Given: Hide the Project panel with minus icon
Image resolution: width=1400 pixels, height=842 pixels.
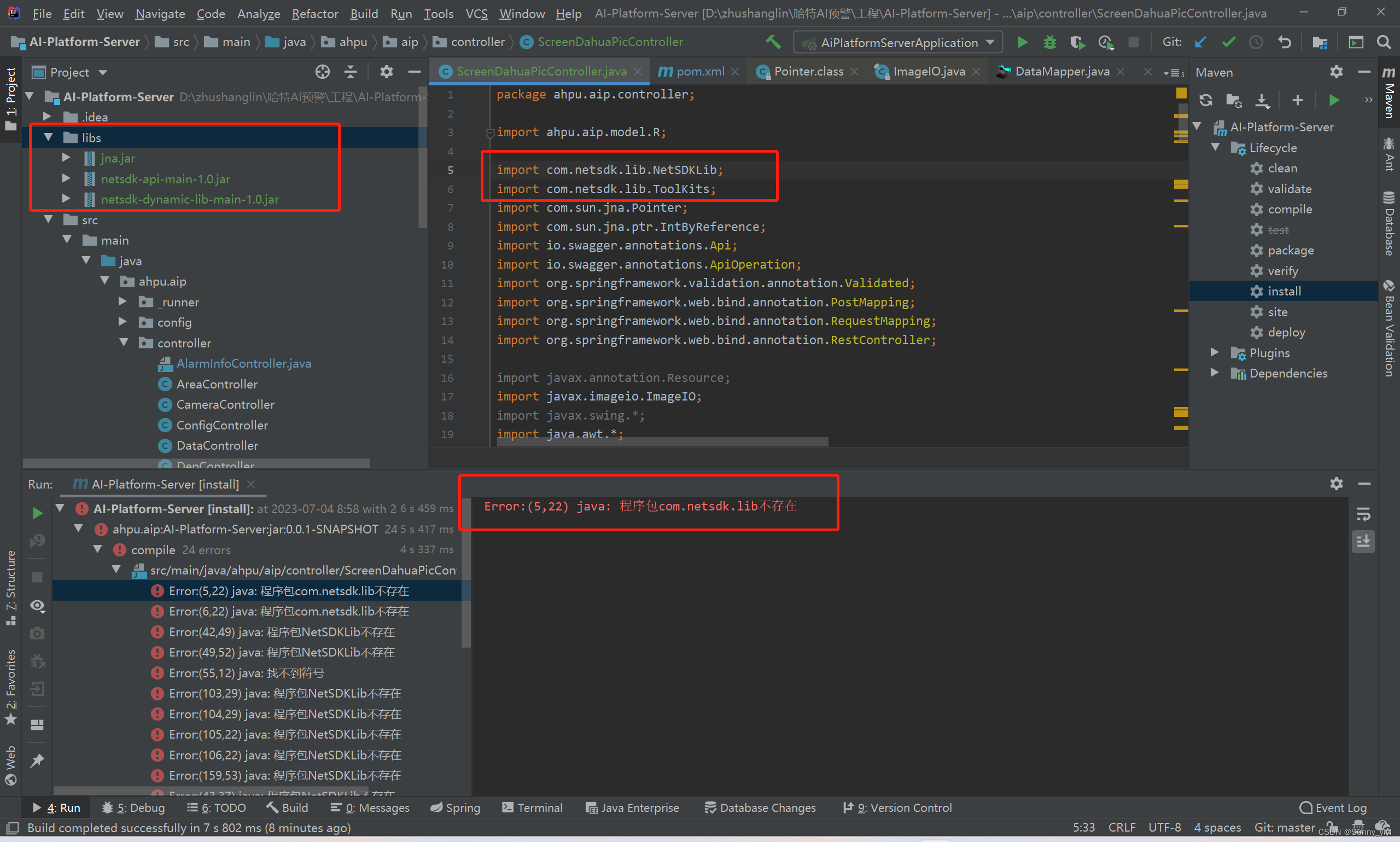Looking at the screenshot, I should (415, 72).
